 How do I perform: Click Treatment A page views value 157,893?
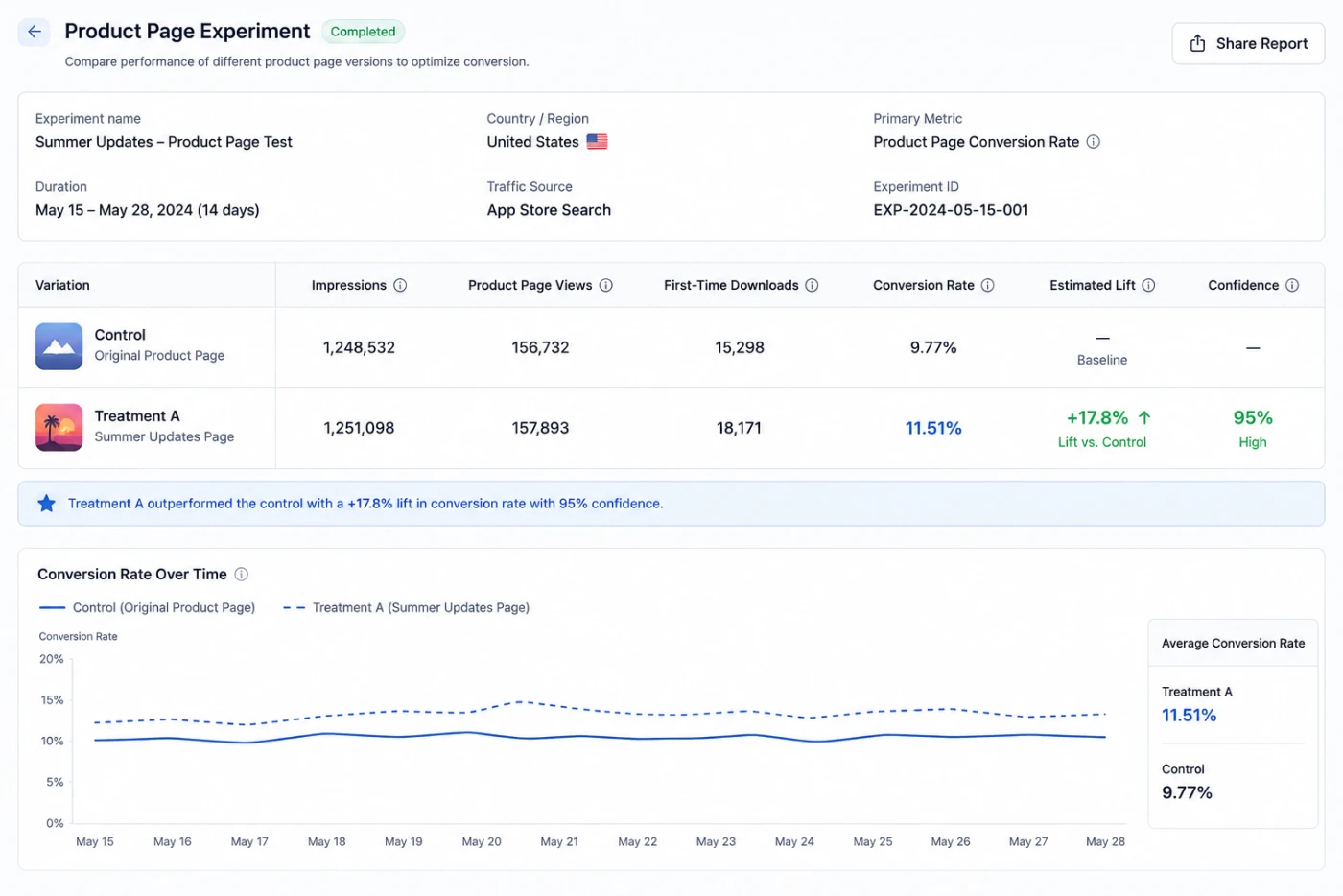tap(540, 428)
